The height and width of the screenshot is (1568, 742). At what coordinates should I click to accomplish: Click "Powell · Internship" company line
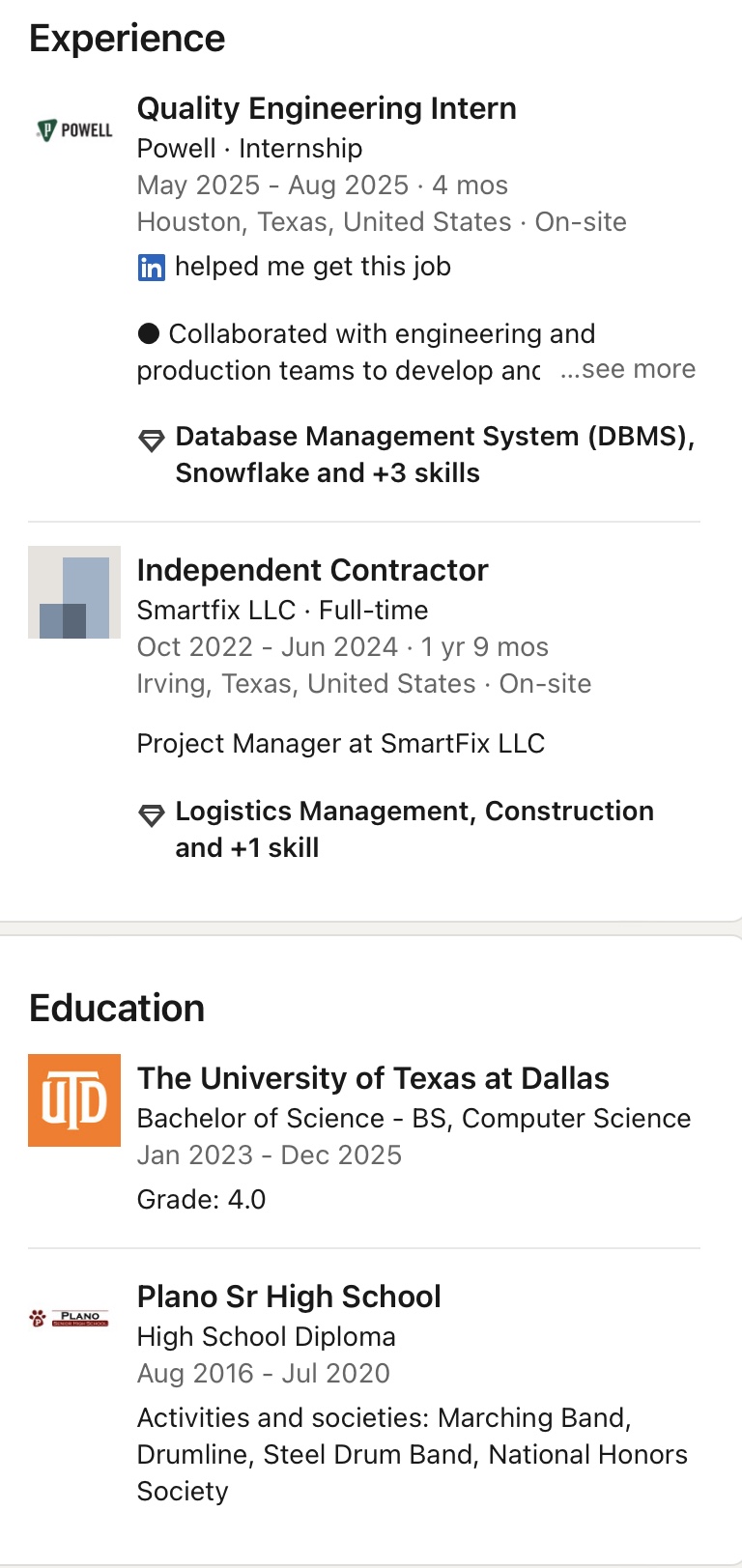pos(249,149)
